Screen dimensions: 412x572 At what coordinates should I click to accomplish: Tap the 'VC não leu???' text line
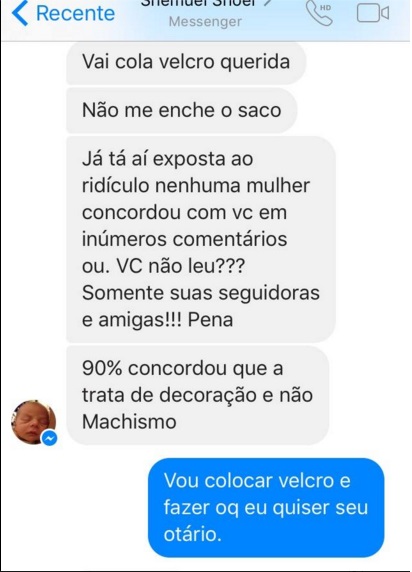[x=181, y=266]
